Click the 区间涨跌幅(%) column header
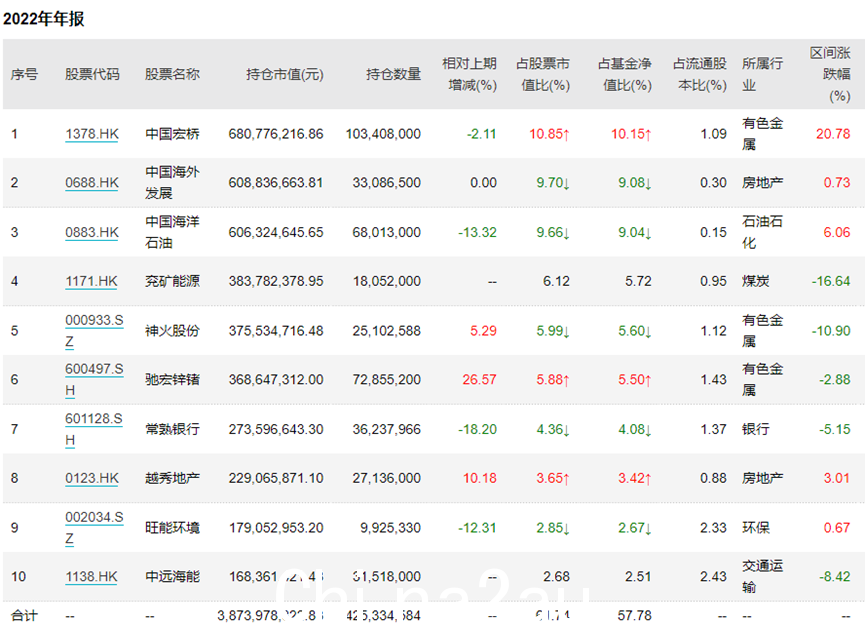865x628 pixels. pyautogui.click(x=830, y=74)
